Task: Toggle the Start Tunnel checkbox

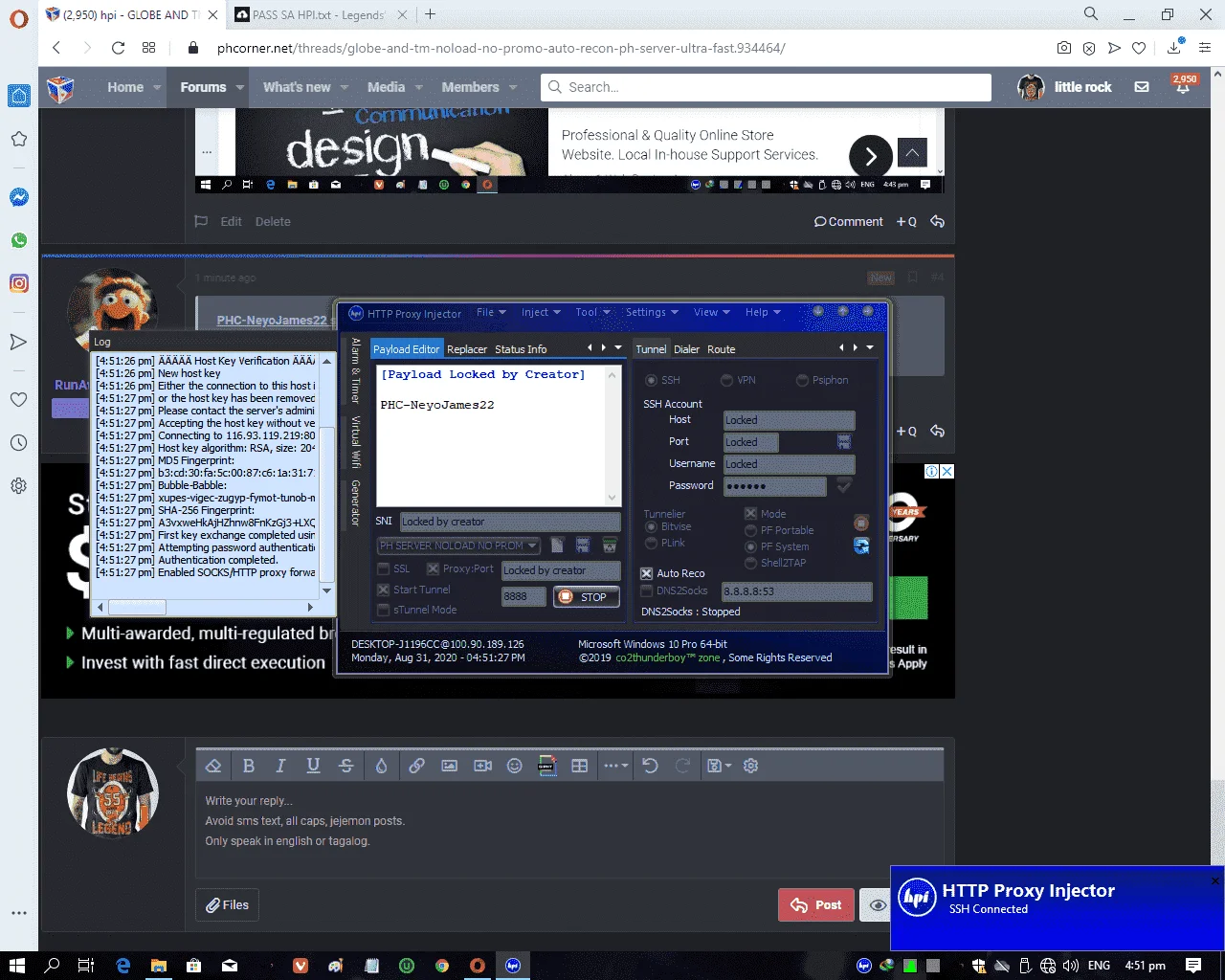Action: point(384,590)
